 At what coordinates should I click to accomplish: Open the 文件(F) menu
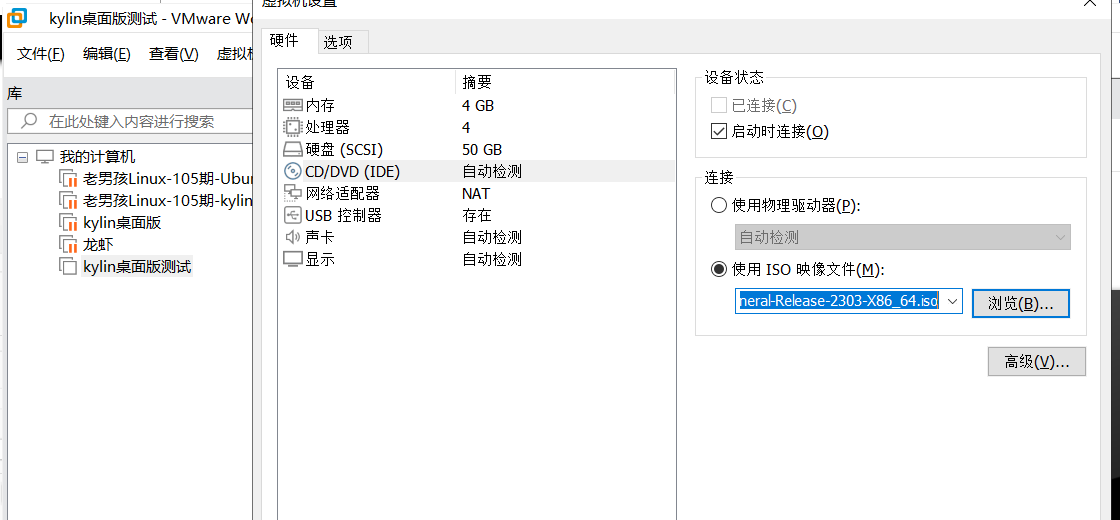tap(41, 54)
